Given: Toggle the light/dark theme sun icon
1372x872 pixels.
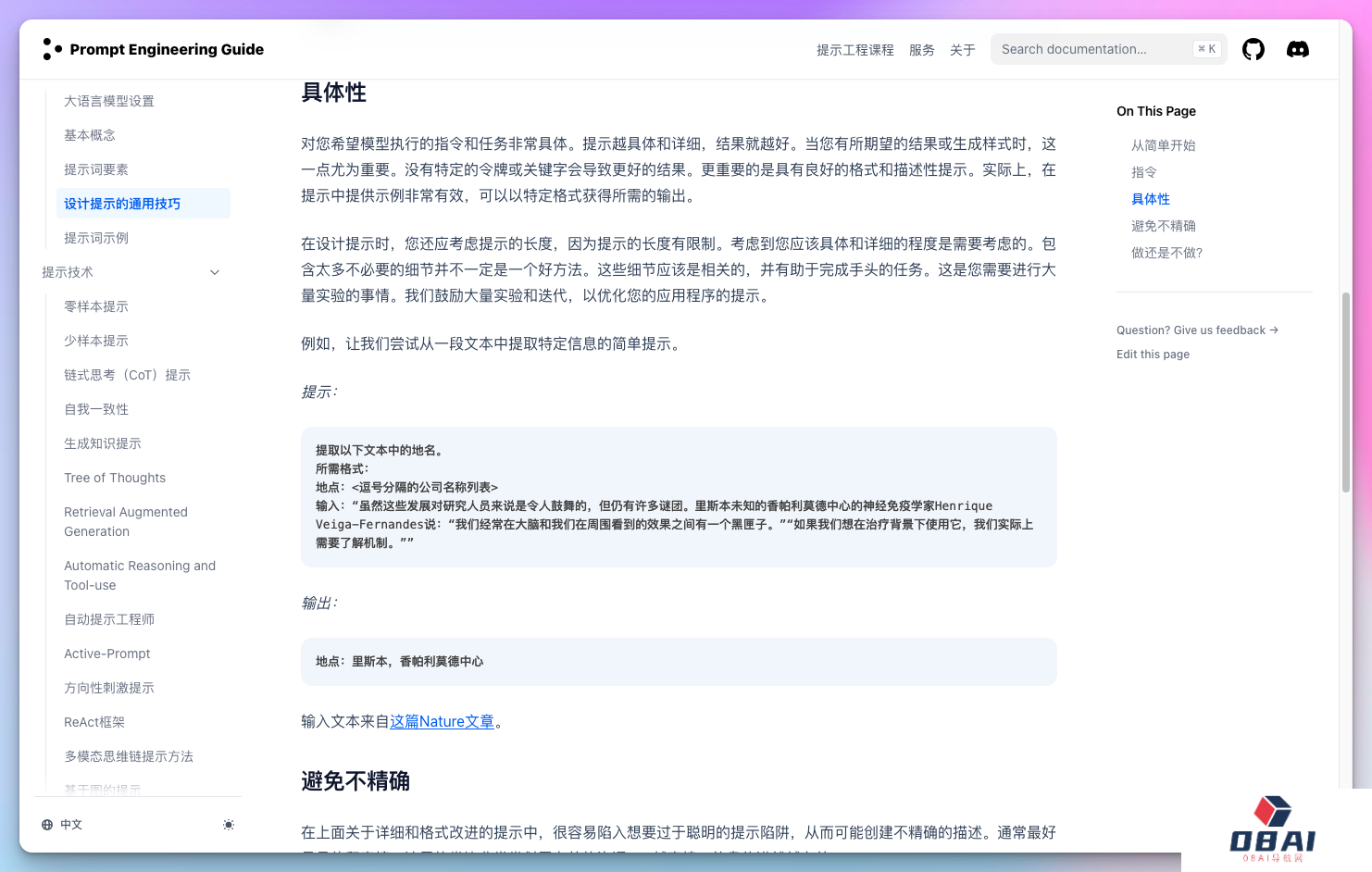Looking at the screenshot, I should pyautogui.click(x=229, y=825).
